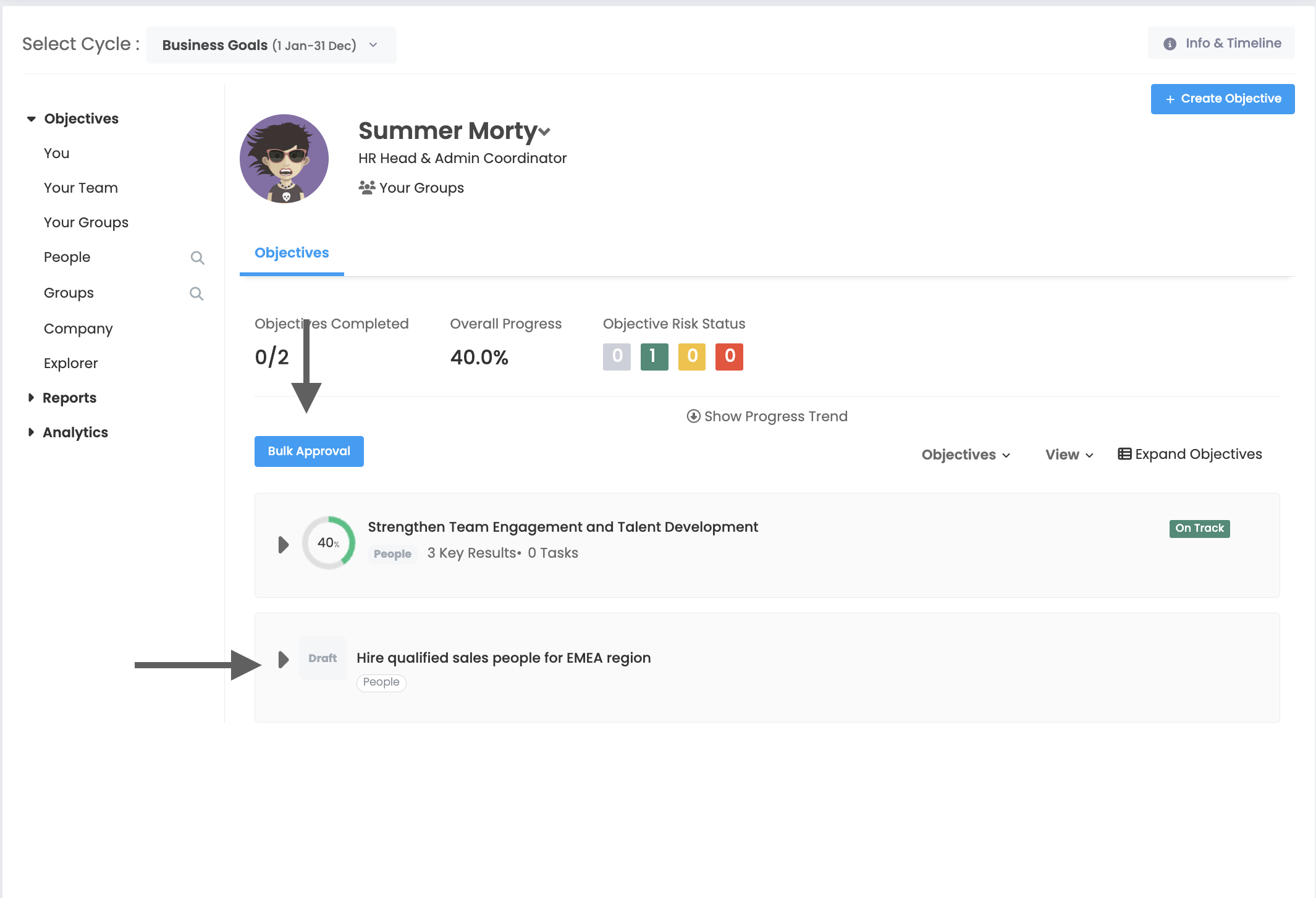The height and width of the screenshot is (898, 1316).
Task: Click Summer Morty's profile avatar
Action: 284,159
